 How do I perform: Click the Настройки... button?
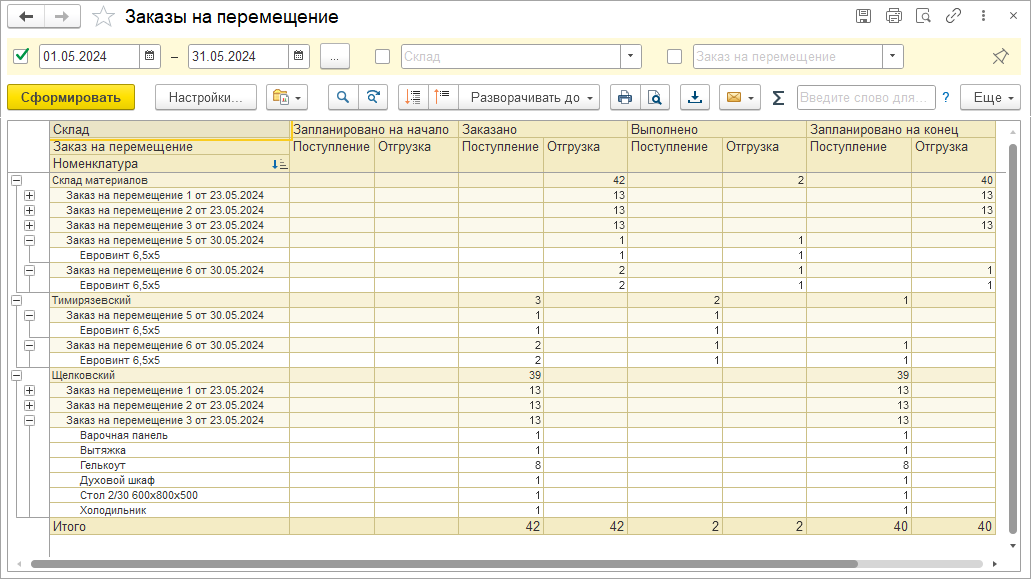click(206, 97)
